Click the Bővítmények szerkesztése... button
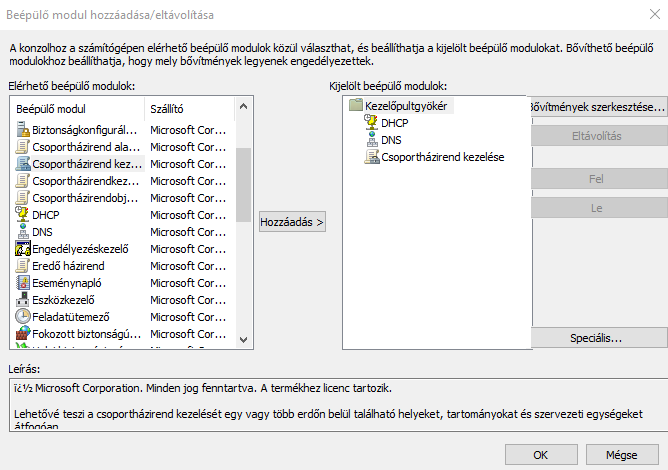The height and width of the screenshot is (470, 668). 596,107
